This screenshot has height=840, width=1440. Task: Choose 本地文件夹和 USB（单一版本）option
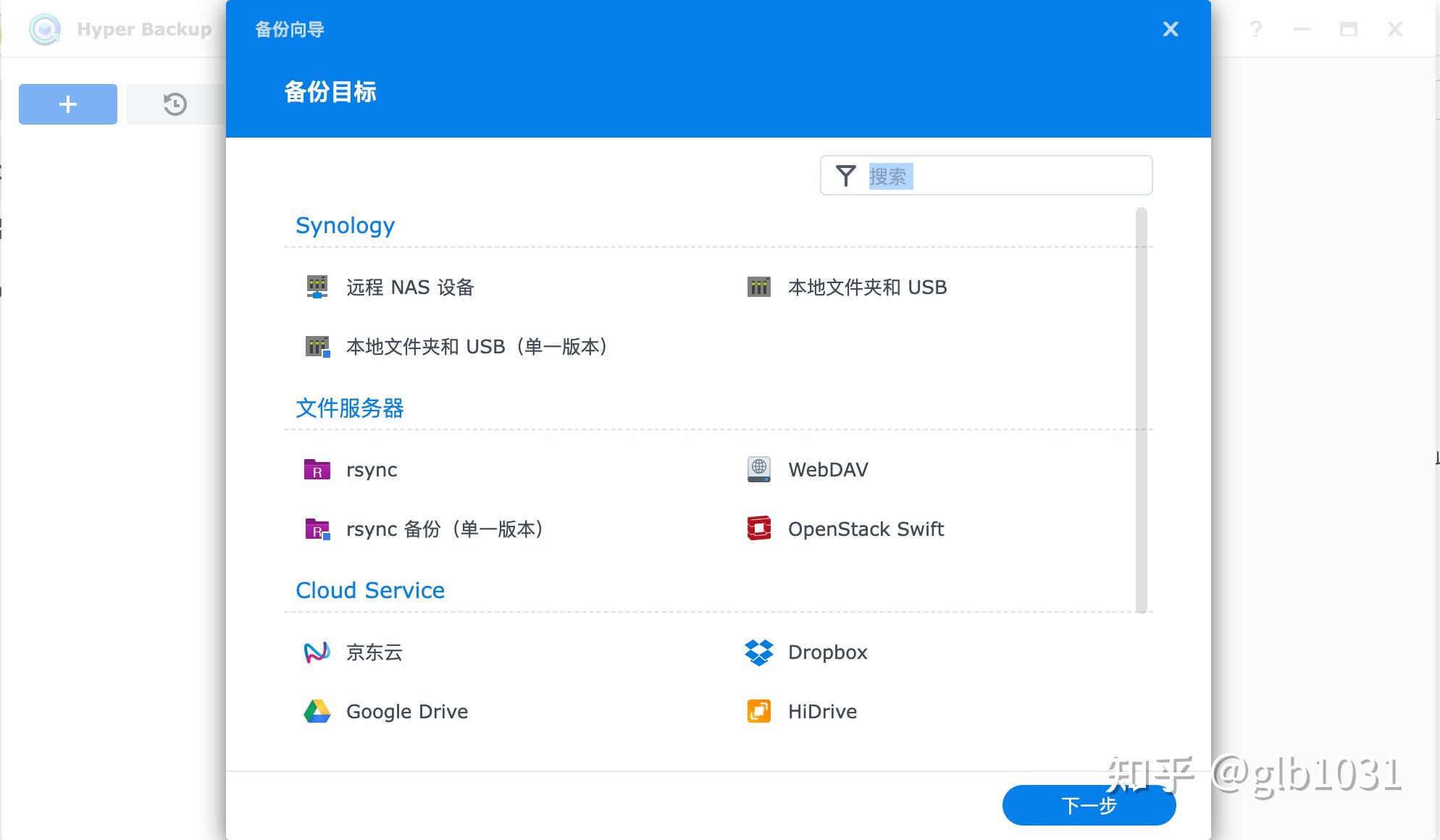(x=475, y=347)
